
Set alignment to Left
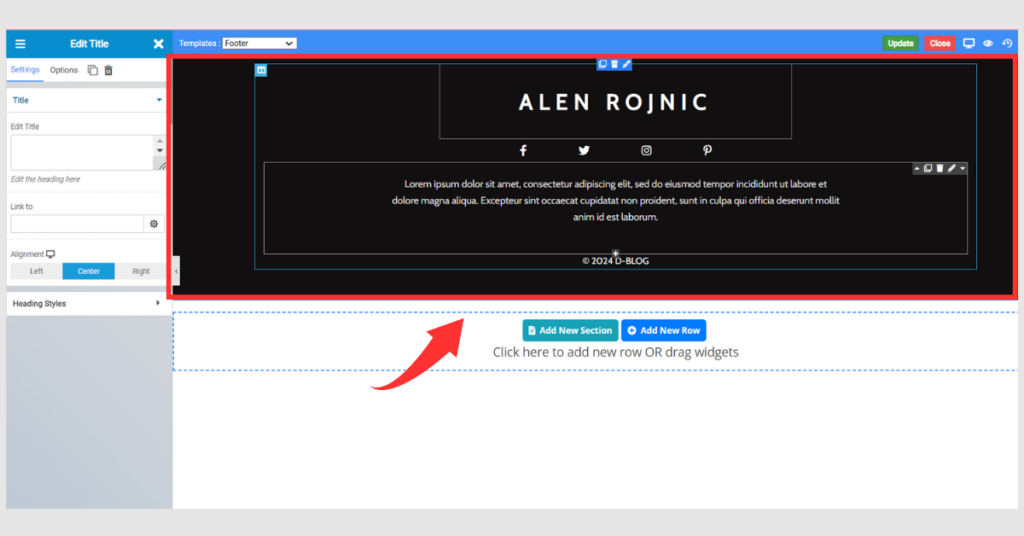coord(37,271)
